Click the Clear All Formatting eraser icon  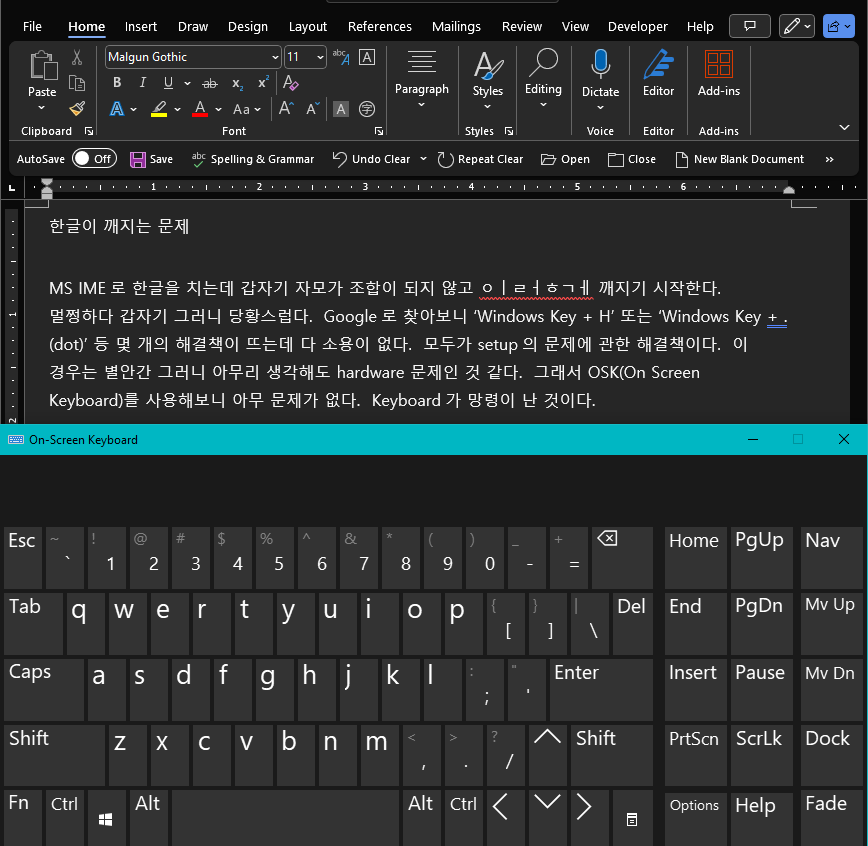point(292,83)
